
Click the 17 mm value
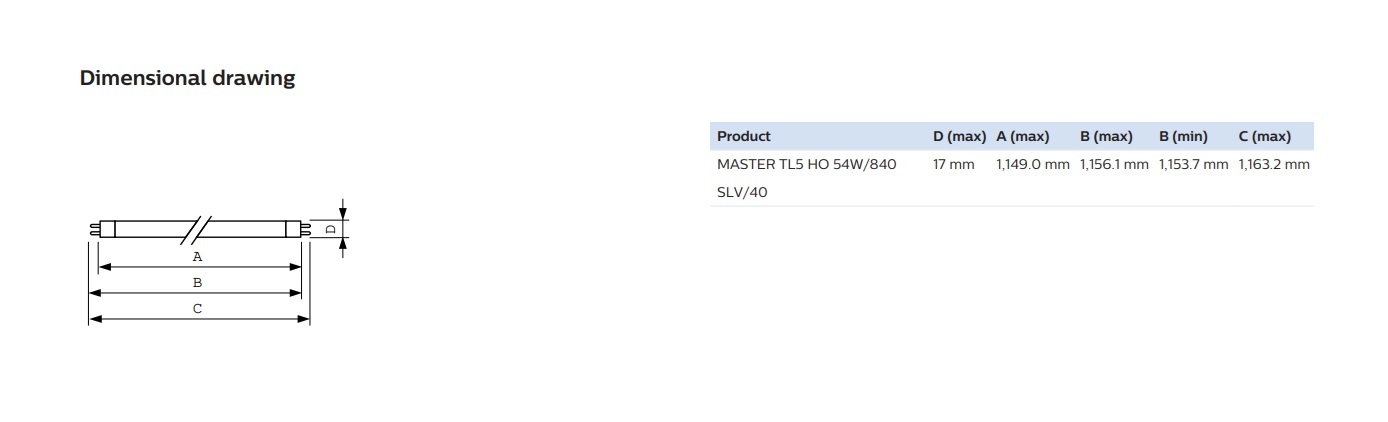(953, 164)
